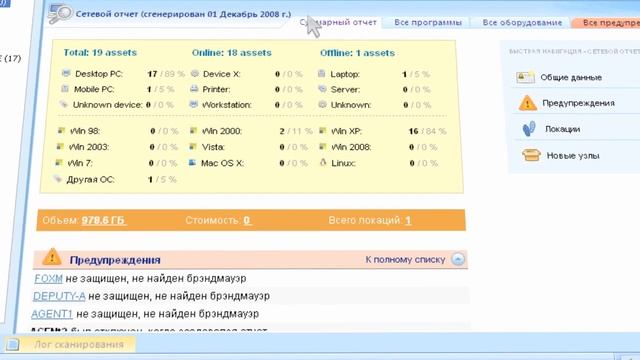This screenshot has height=360, width=640.
Task: Click the Другая ОС icon
Action: [x=58, y=179]
